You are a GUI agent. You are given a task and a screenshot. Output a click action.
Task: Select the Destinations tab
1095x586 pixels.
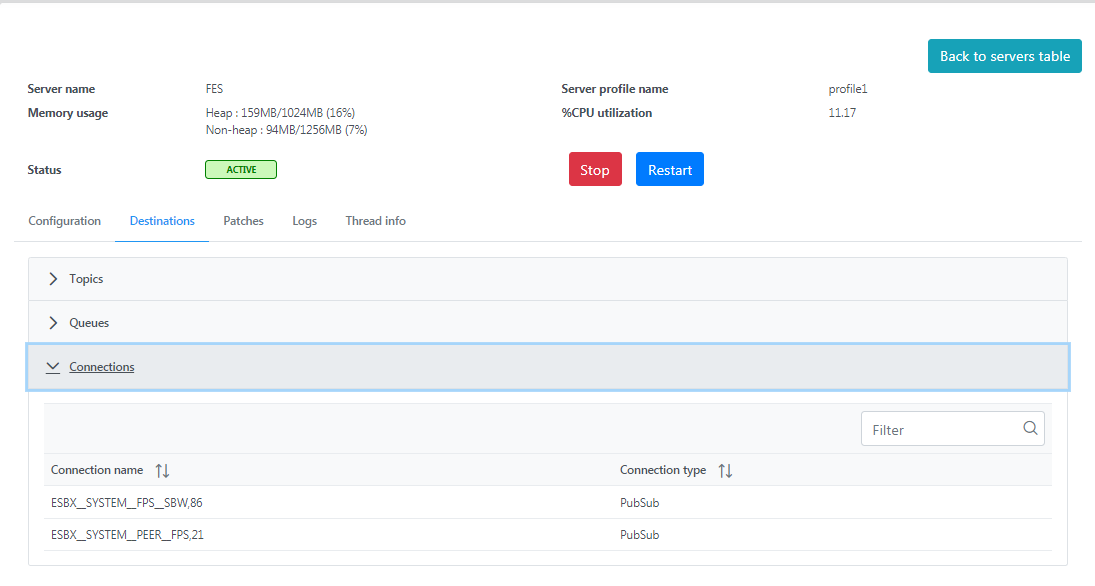pos(162,221)
